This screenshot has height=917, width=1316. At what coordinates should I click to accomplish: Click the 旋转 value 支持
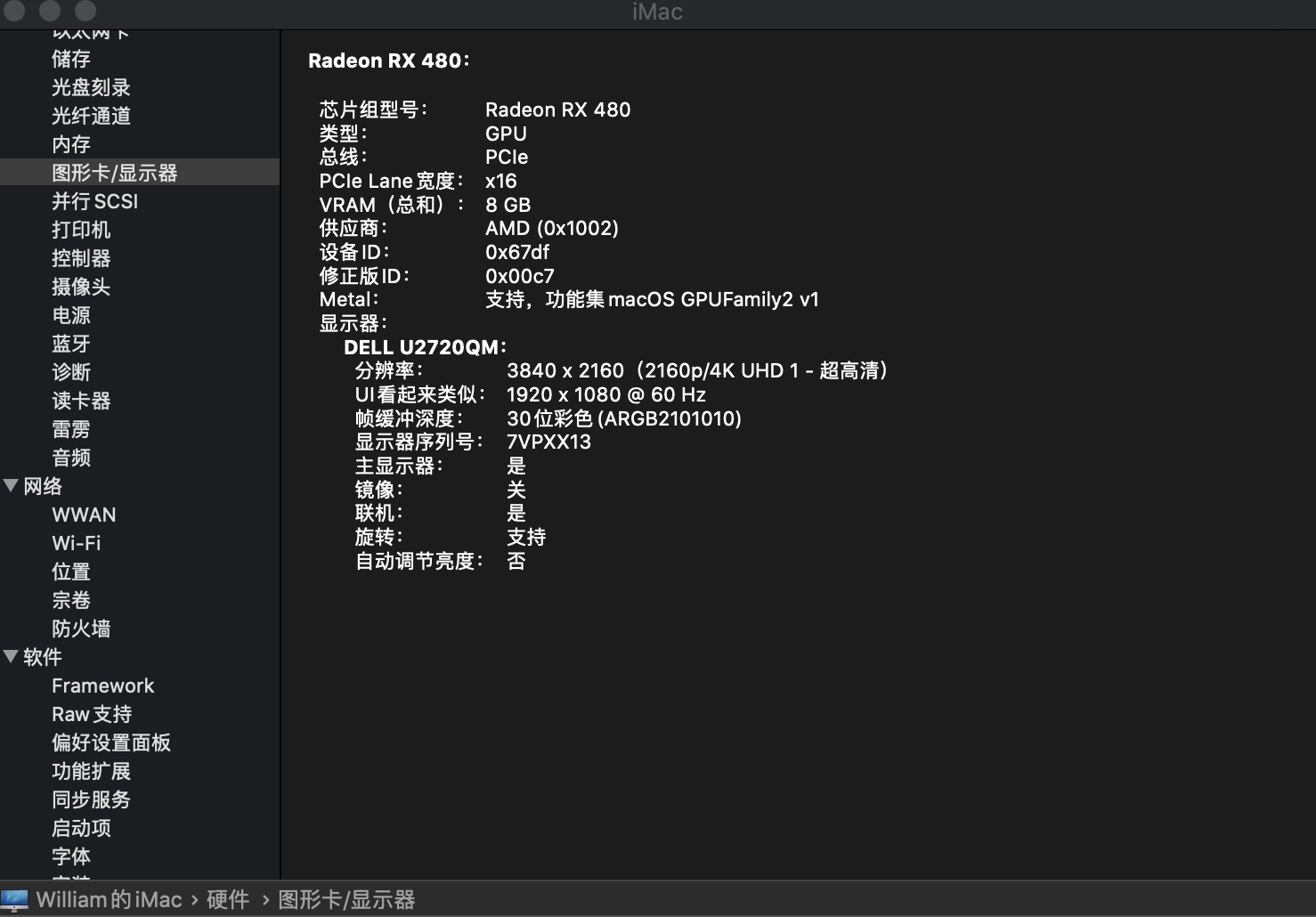point(526,537)
